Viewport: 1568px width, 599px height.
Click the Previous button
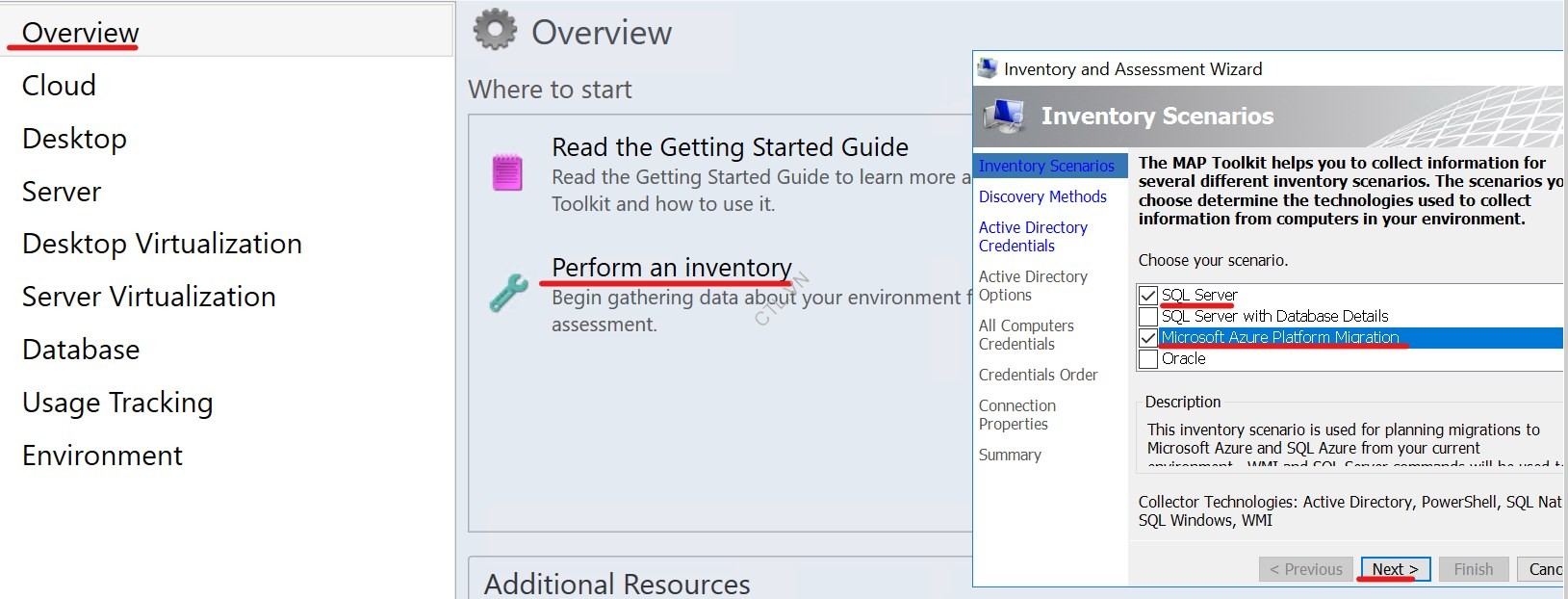[x=1305, y=568]
